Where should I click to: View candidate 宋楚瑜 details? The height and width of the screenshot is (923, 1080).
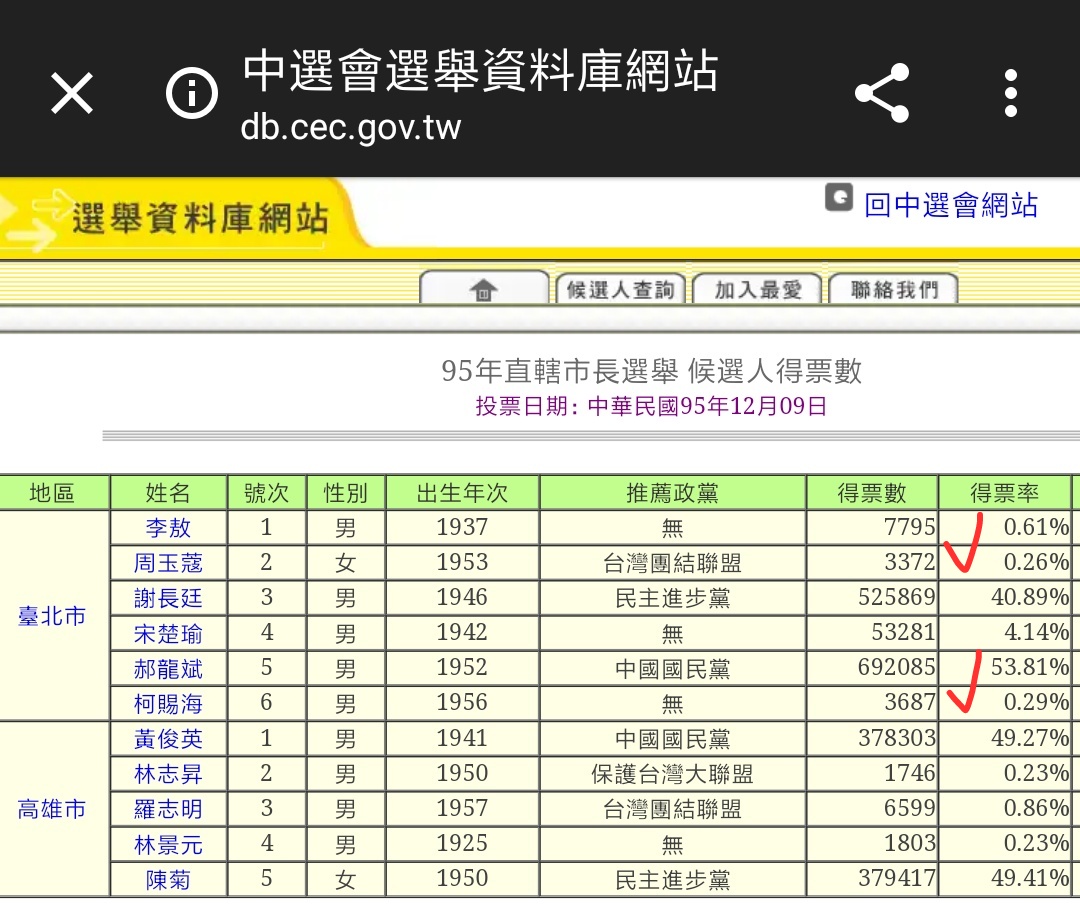pyautogui.click(x=168, y=633)
